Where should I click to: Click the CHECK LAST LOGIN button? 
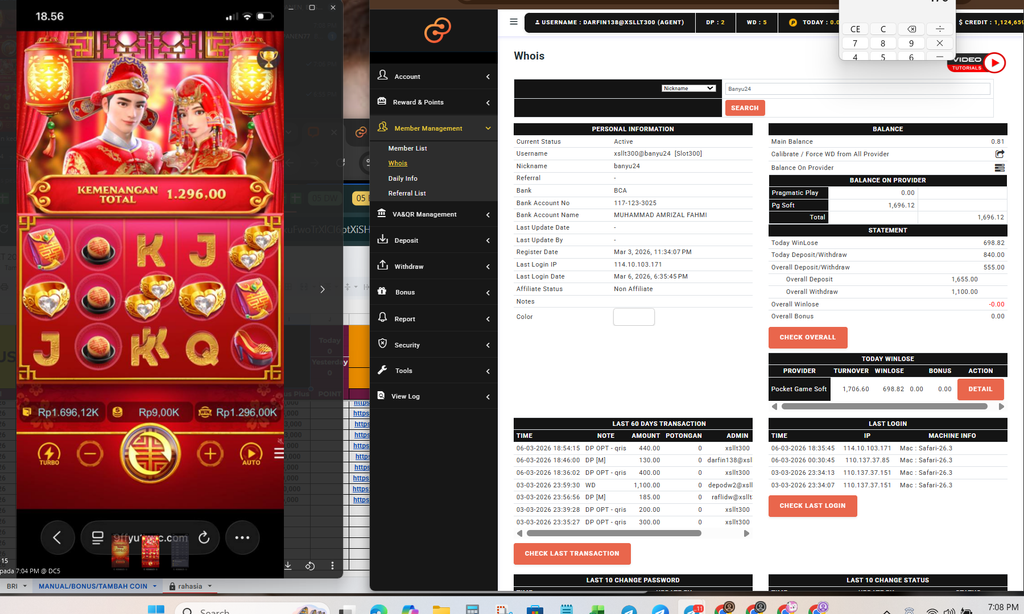click(x=812, y=506)
